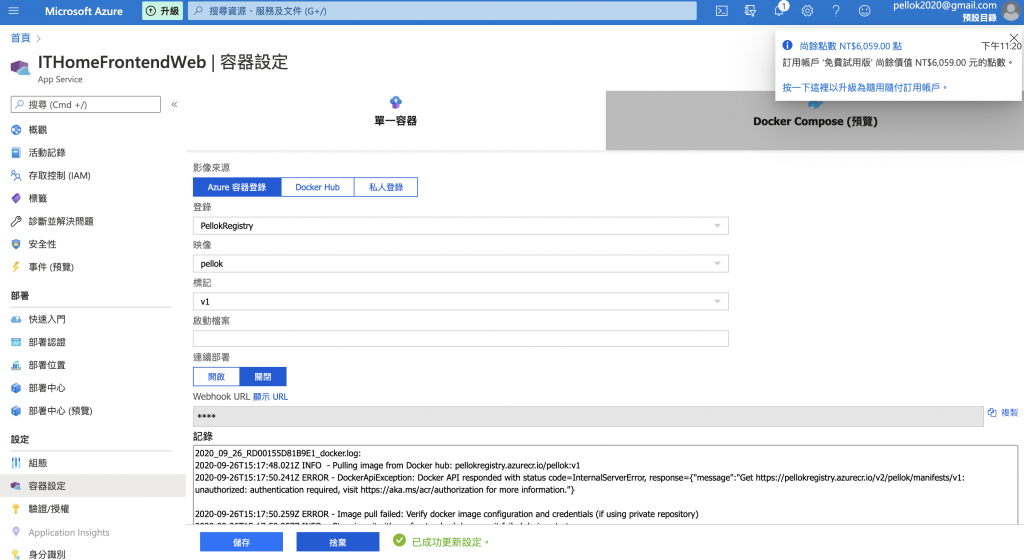Switch to the Docker Compose (預覽) tab
The width and height of the screenshot is (1024, 560).
pos(815,121)
